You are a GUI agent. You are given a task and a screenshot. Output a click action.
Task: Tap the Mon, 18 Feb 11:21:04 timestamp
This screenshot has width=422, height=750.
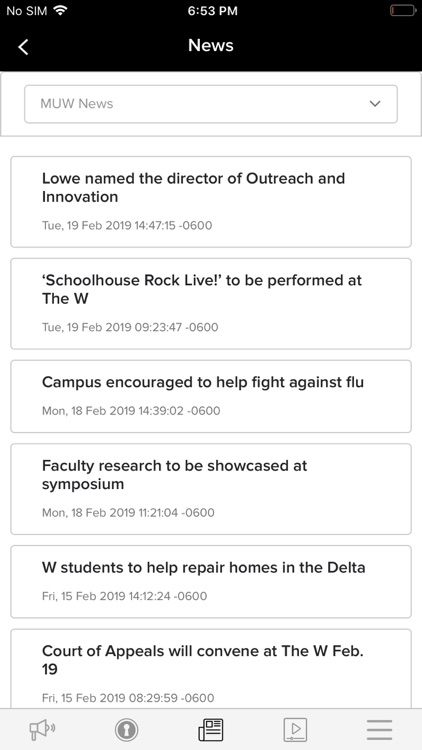pos(128,513)
